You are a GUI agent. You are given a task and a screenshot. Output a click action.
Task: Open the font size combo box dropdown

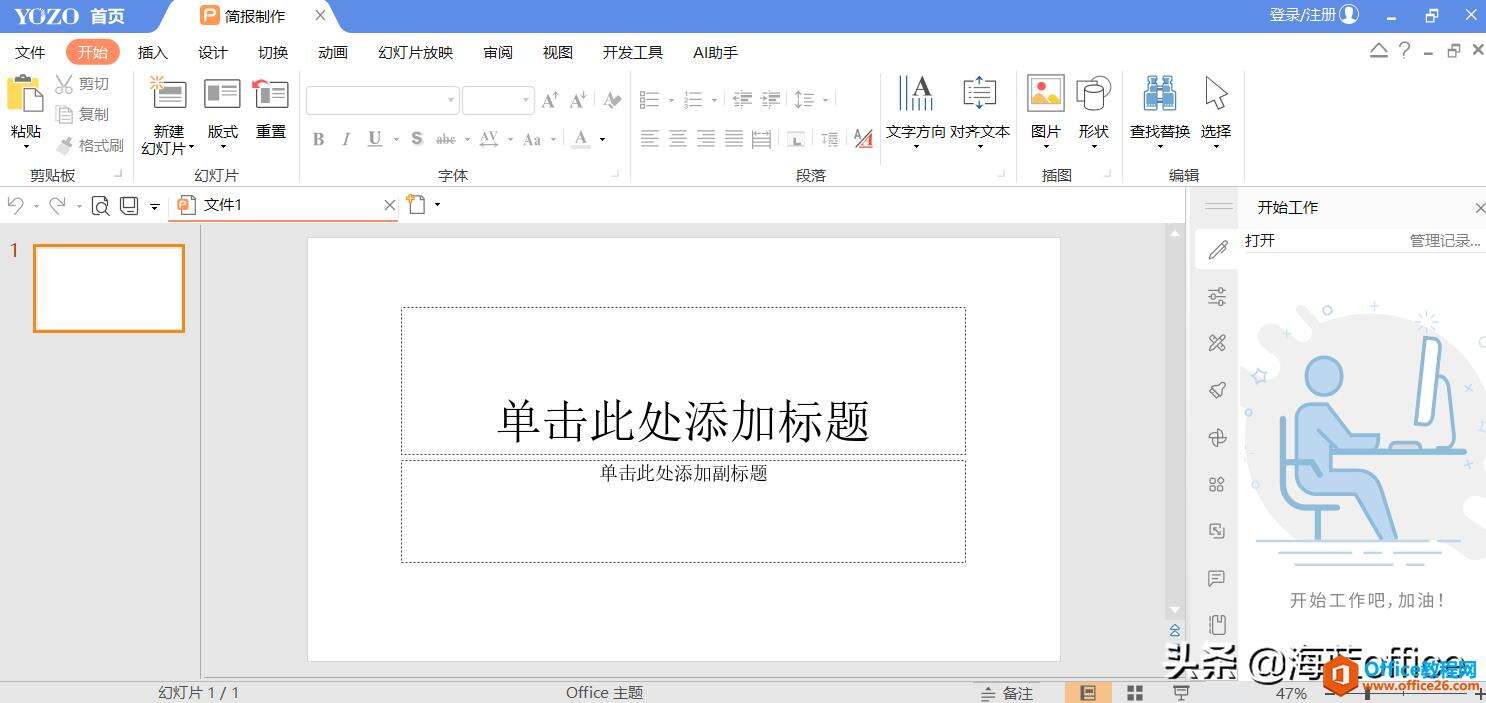[526, 100]
